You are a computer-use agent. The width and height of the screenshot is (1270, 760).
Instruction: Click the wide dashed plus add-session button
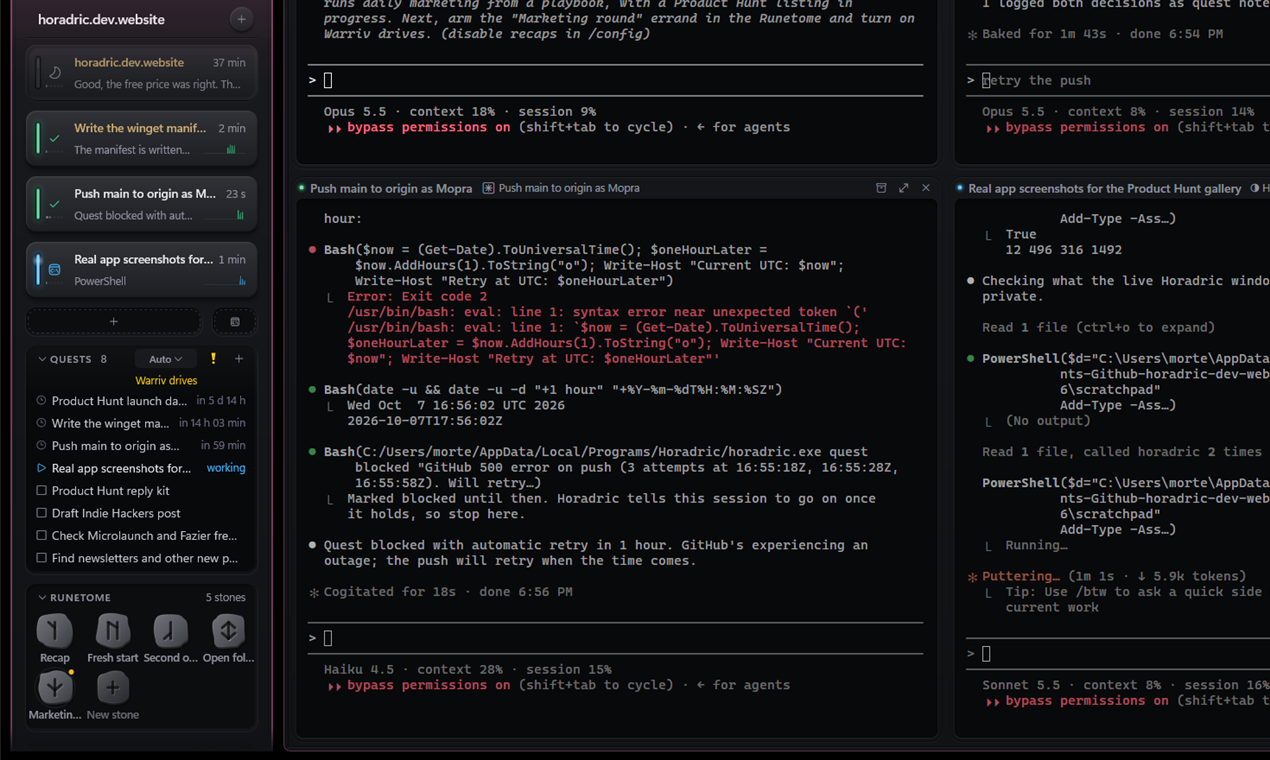click(113, 322)
